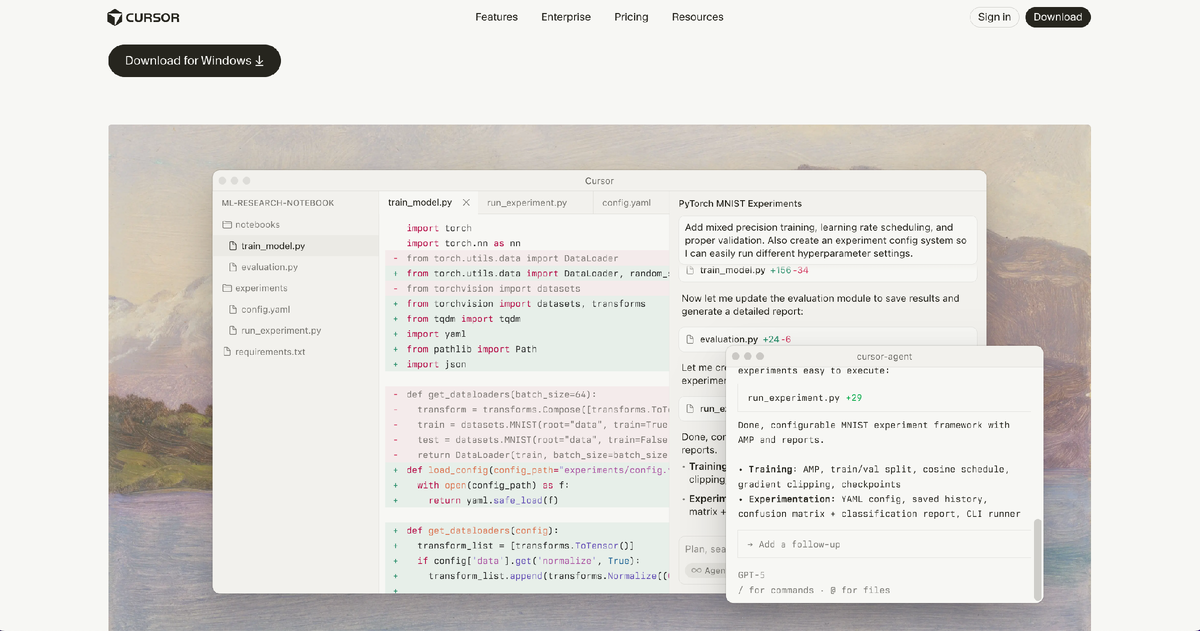Click the infinity Agent mode icon

tap(696, 570)
